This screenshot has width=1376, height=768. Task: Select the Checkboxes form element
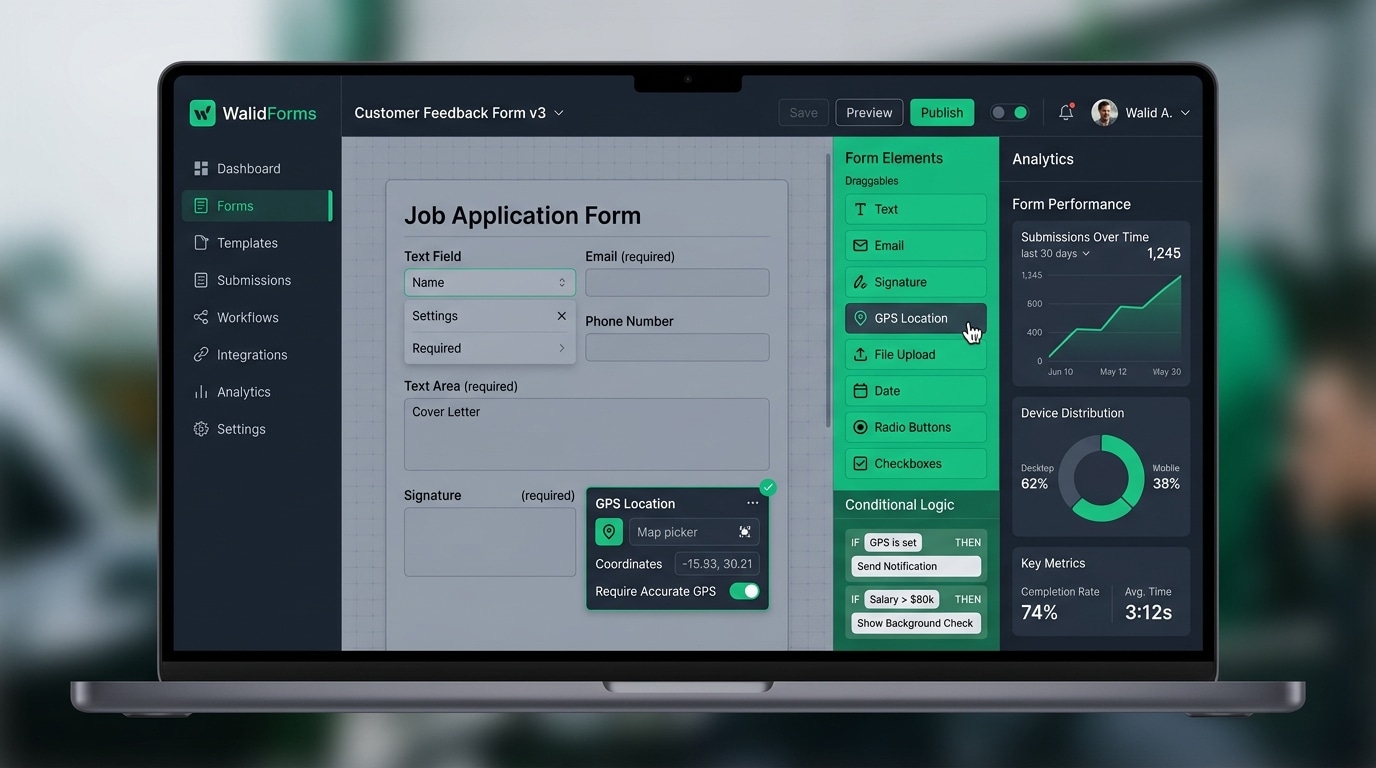pyautogui.click(x=916, y=463)
